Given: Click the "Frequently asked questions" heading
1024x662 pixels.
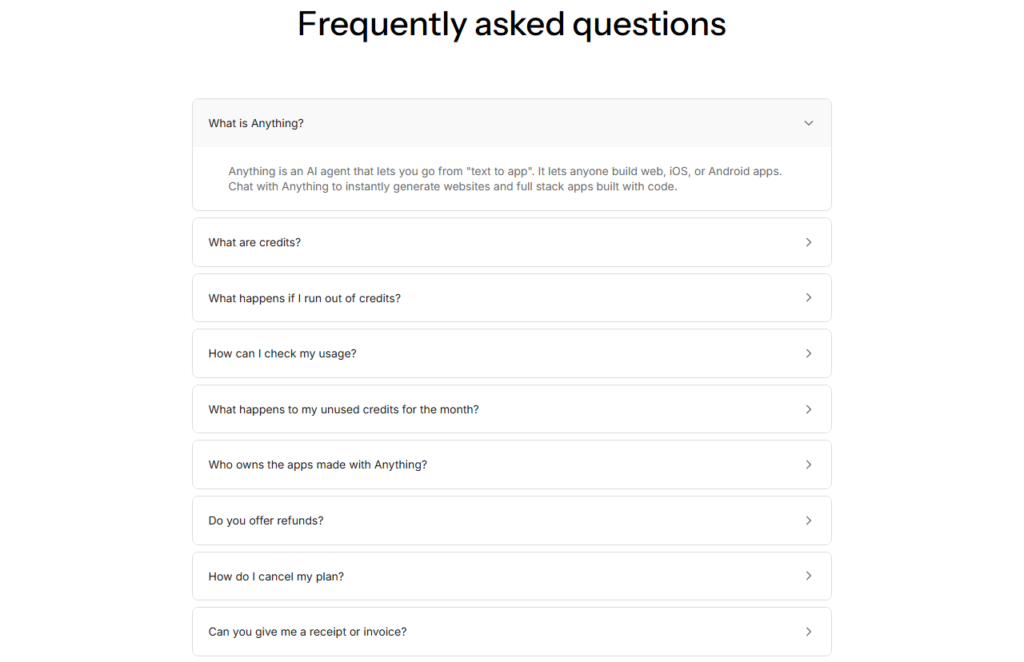Looking at the screenshot, I should tap(511, 24).
